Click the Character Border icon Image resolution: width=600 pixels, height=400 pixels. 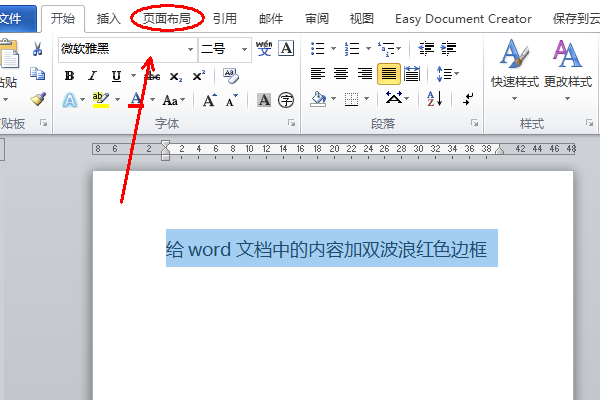286,48
